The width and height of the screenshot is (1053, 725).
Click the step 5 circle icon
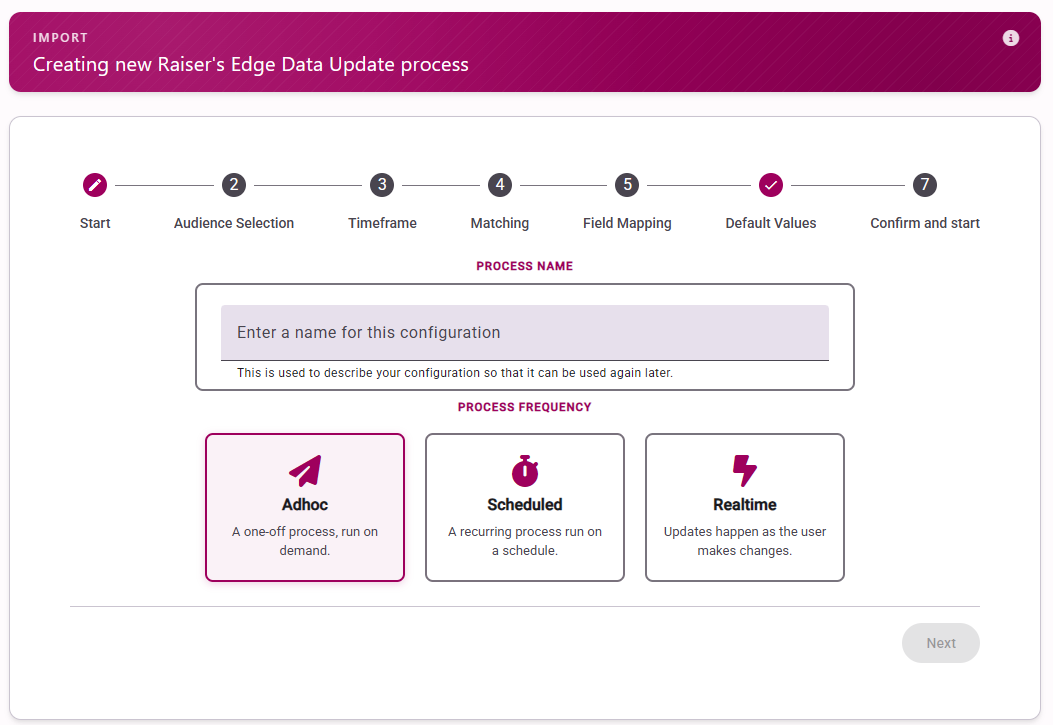coord(627,185)
